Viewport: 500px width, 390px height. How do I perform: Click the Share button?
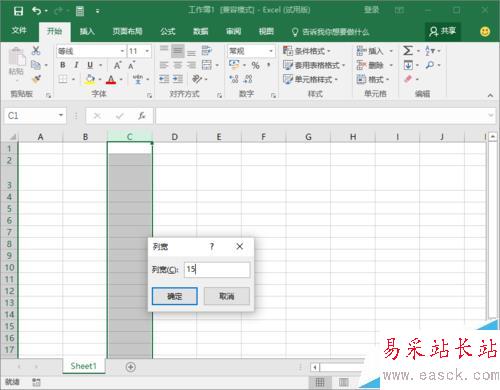[x=443, y=31]
